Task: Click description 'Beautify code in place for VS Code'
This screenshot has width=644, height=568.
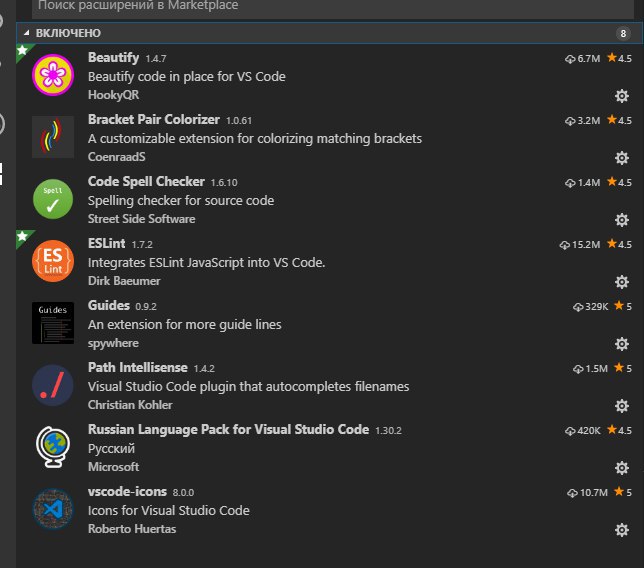Action: click(x=186, y=77)
